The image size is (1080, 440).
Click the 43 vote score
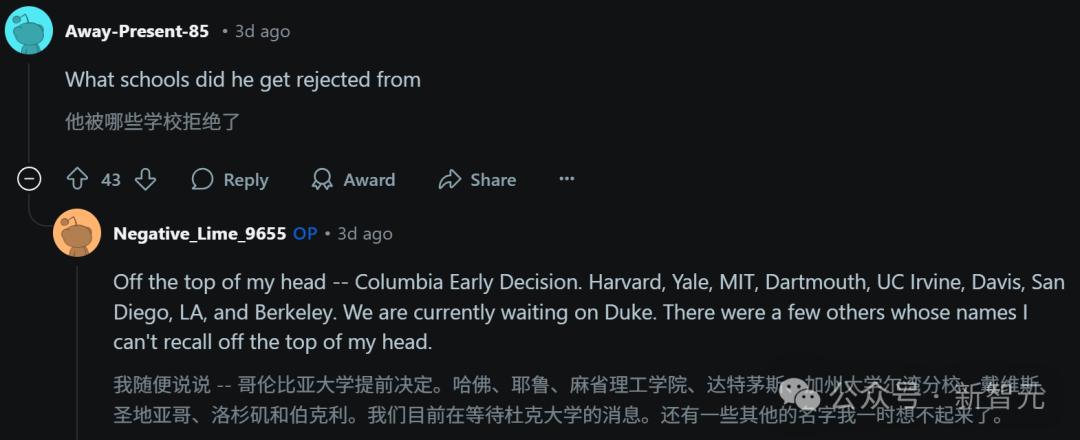click(x=111, y=180)
